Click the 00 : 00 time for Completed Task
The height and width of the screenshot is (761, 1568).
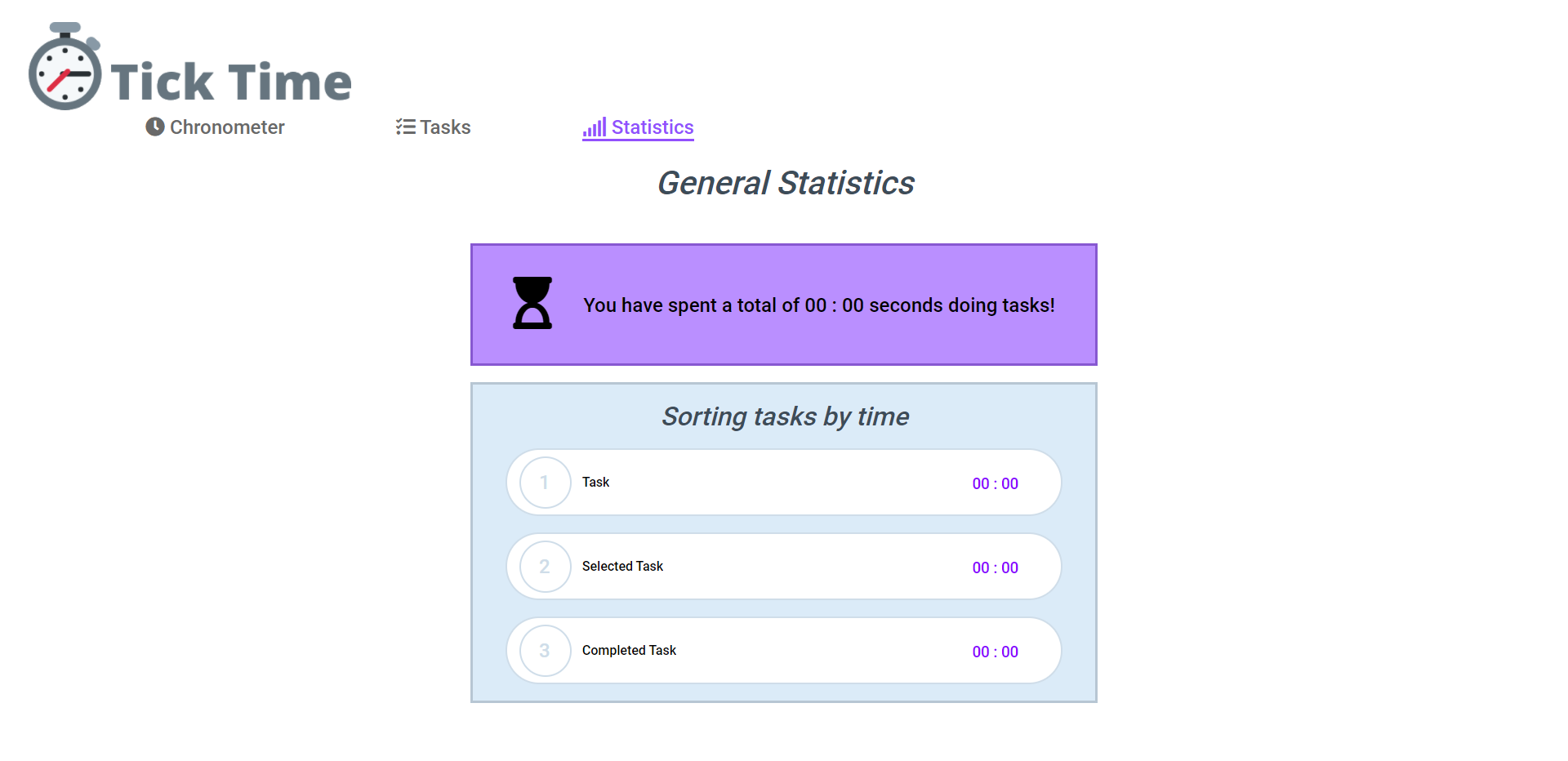coord(995,651)
